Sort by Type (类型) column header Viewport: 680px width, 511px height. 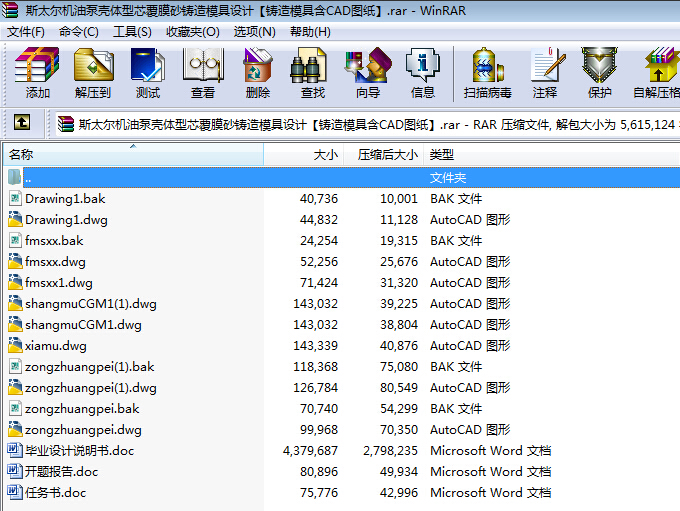552,154
